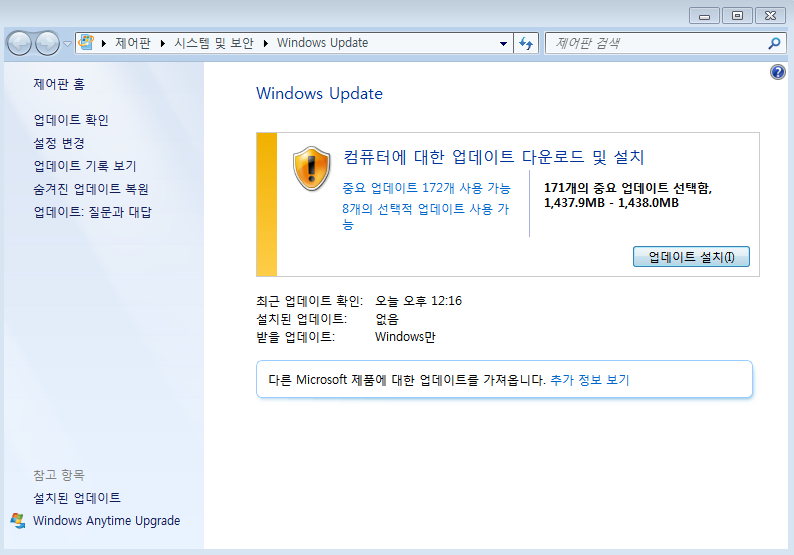
Task: Click the yellow warning shield icon
Action: pos(311,169)
